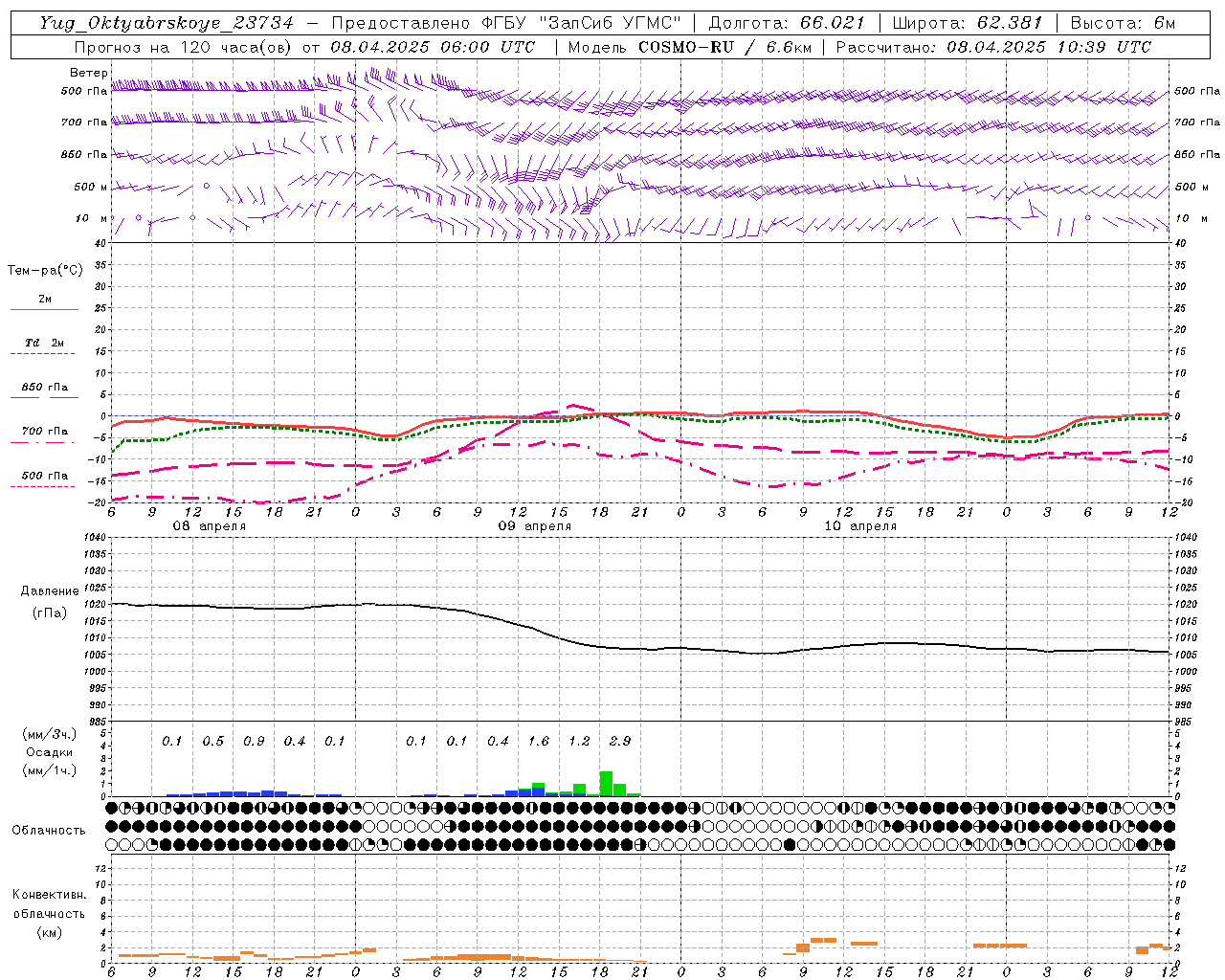Select the Конвективн. облачность label
This screenshot has height=980, width=1225.
coord(49,904)
